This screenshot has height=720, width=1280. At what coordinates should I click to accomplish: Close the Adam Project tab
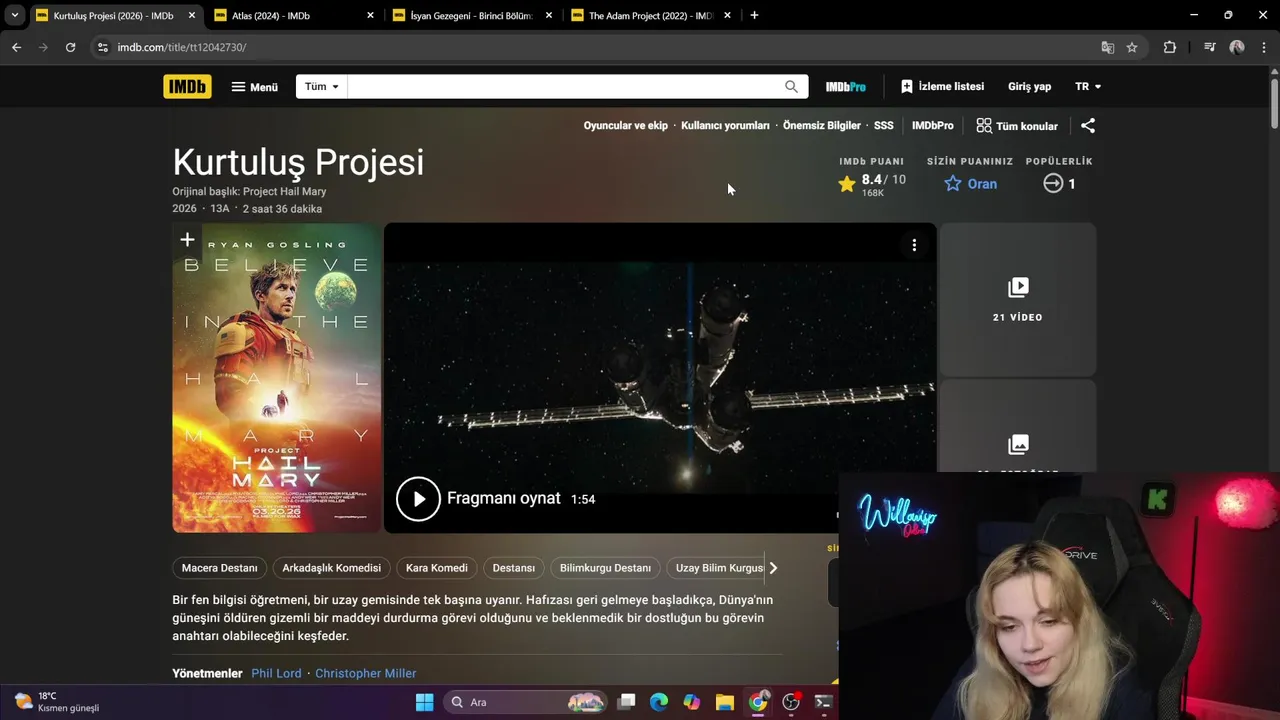coord(727,16)
